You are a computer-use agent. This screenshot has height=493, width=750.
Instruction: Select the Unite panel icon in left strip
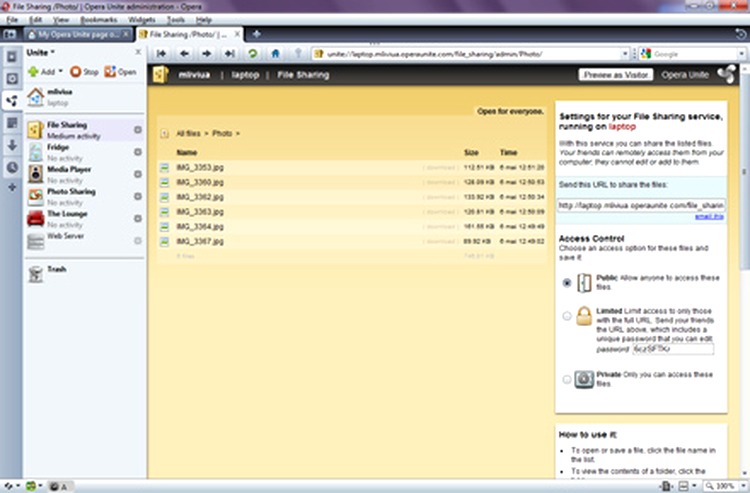(x=12, y=101)
